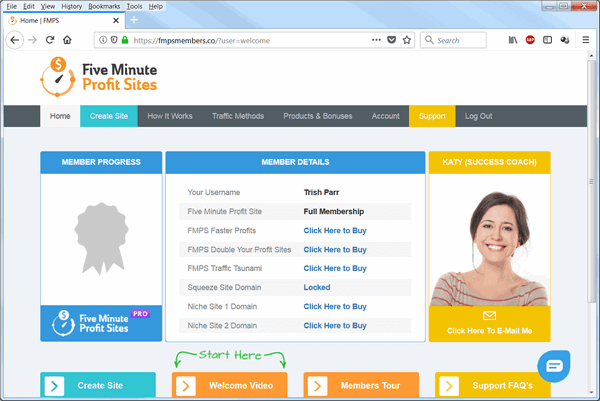This screenshot has width=600, height=401.
Task: Start the Members Tour button label
Action: click(370, 385)
